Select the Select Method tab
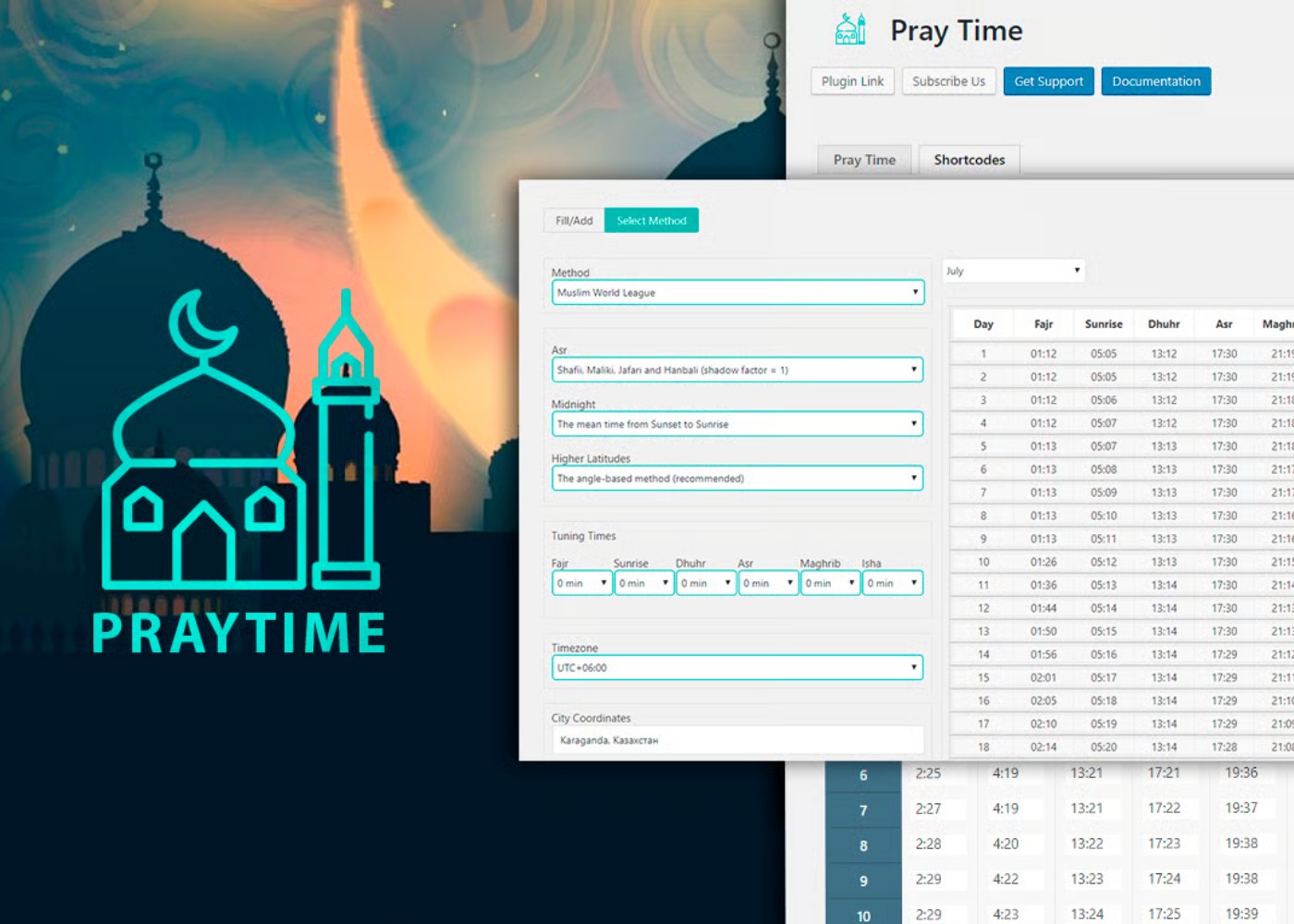The width and height of the screenshot is (1294, 924). coord(652,221)
